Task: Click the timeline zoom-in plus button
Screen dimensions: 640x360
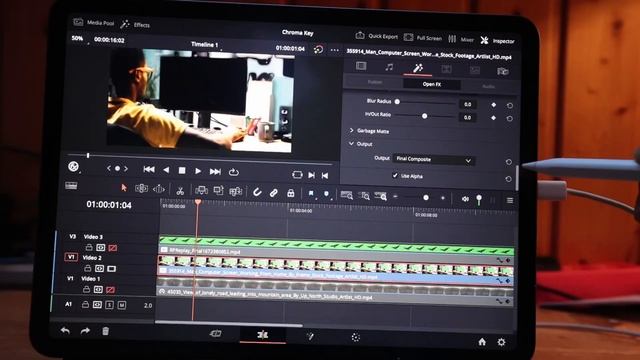Action: click(x=443, y=198)
